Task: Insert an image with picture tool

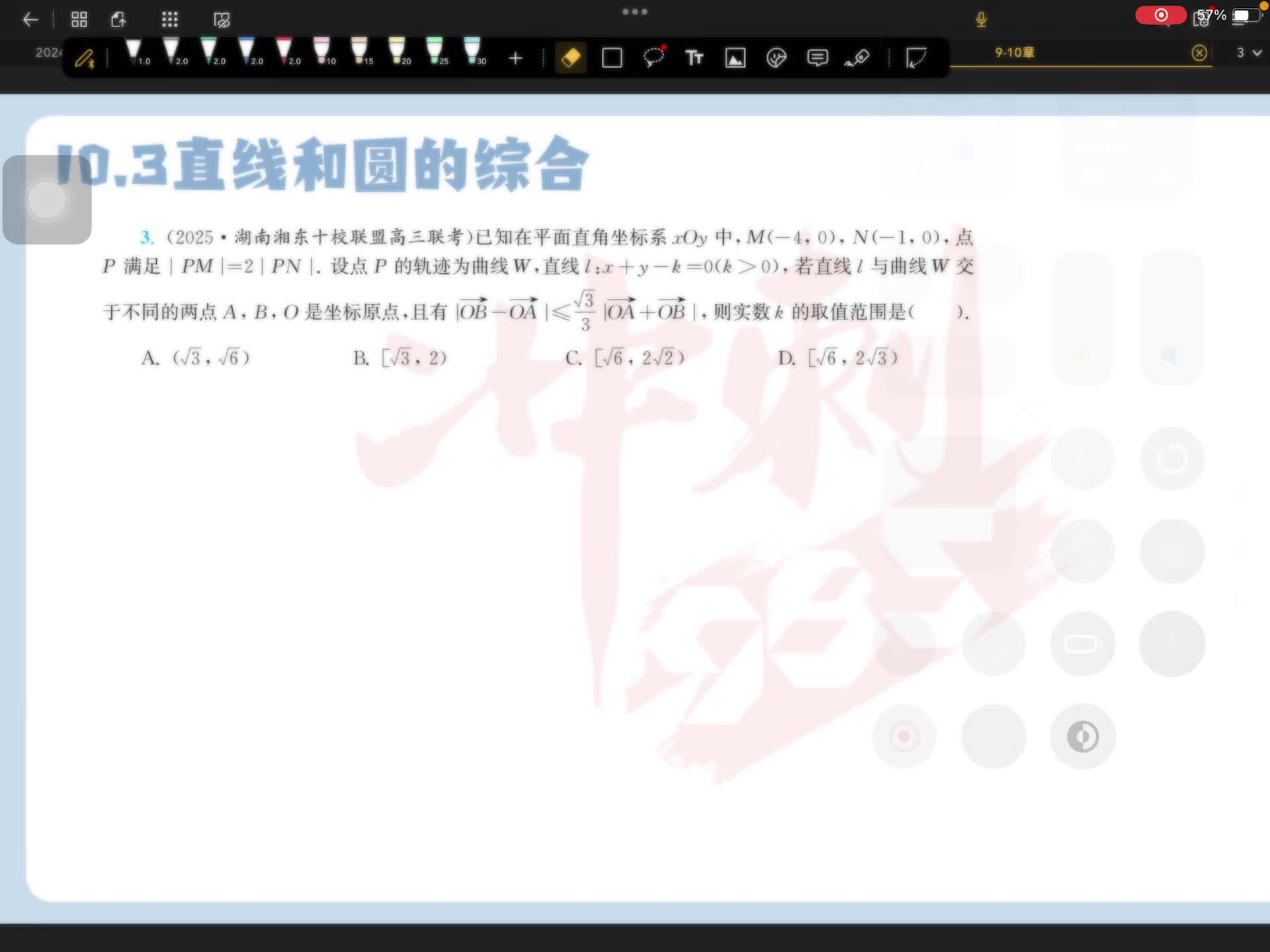Action: [x=735, y=58]
